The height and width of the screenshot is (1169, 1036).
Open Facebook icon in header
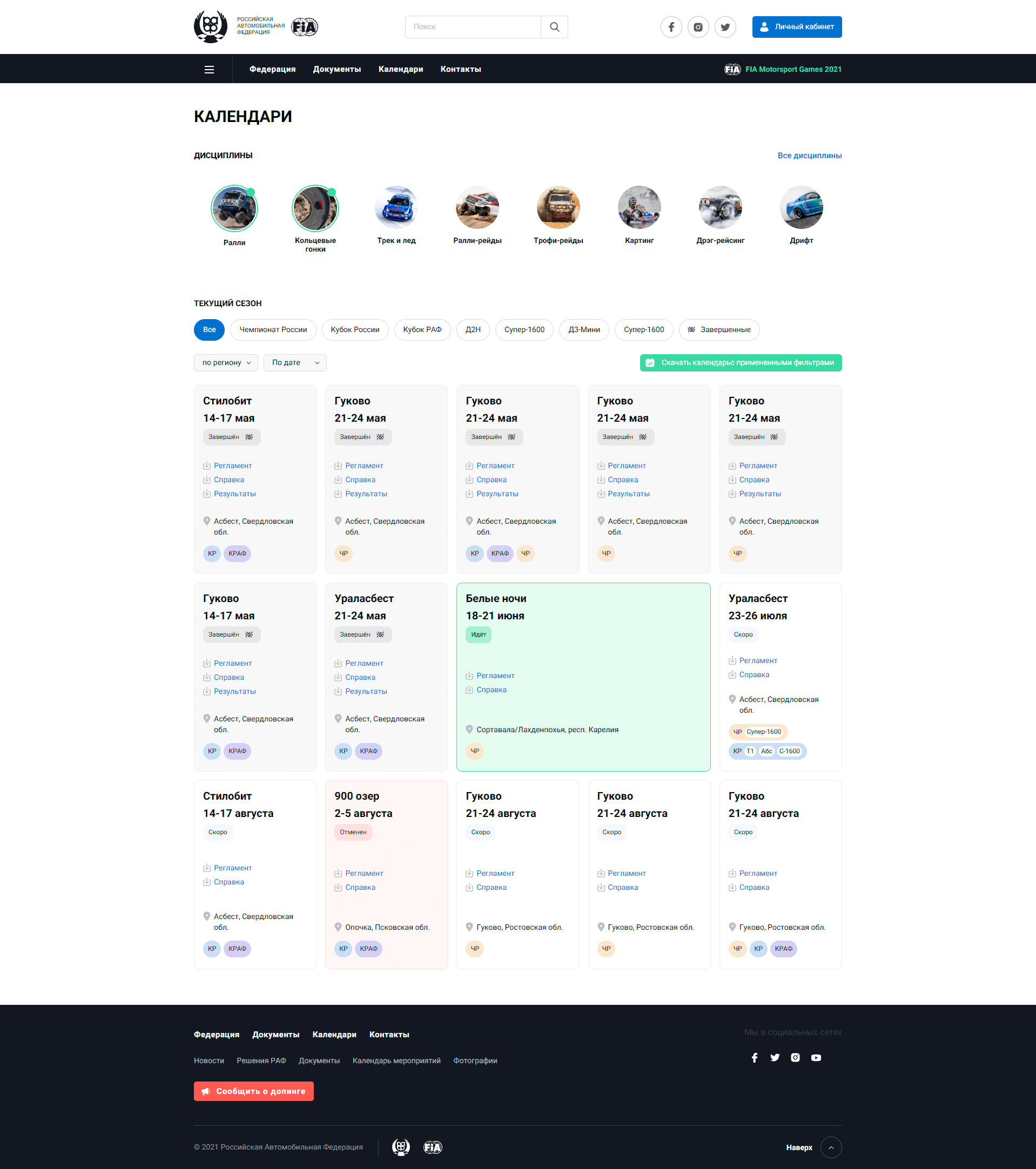coord(671,27)
